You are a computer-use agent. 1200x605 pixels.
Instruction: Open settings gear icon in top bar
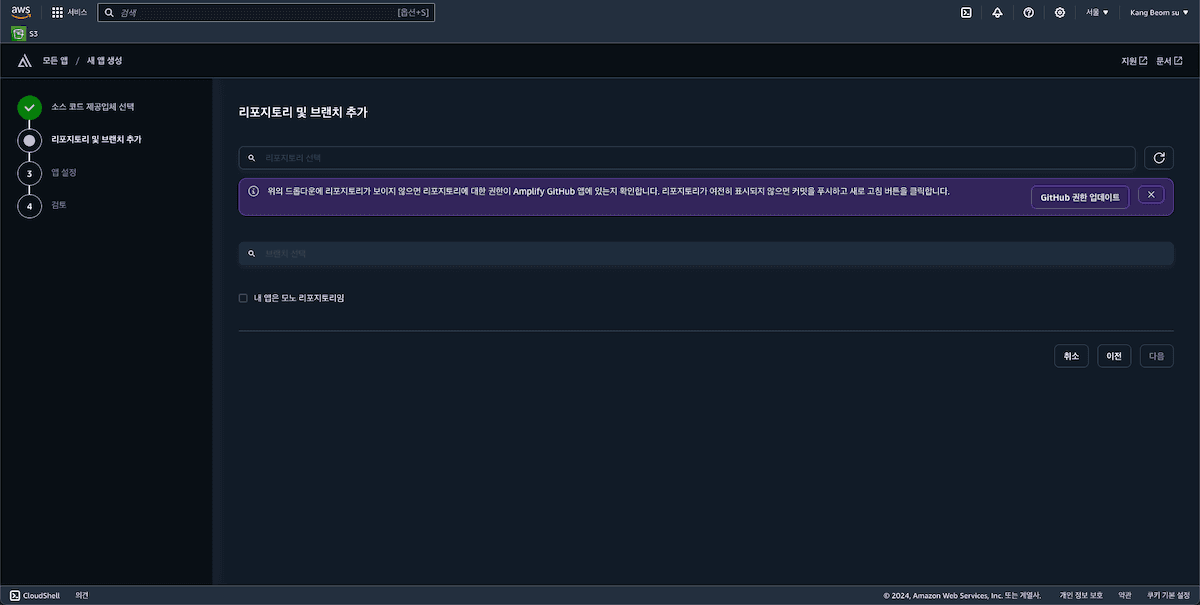(x=1059, y=13)
